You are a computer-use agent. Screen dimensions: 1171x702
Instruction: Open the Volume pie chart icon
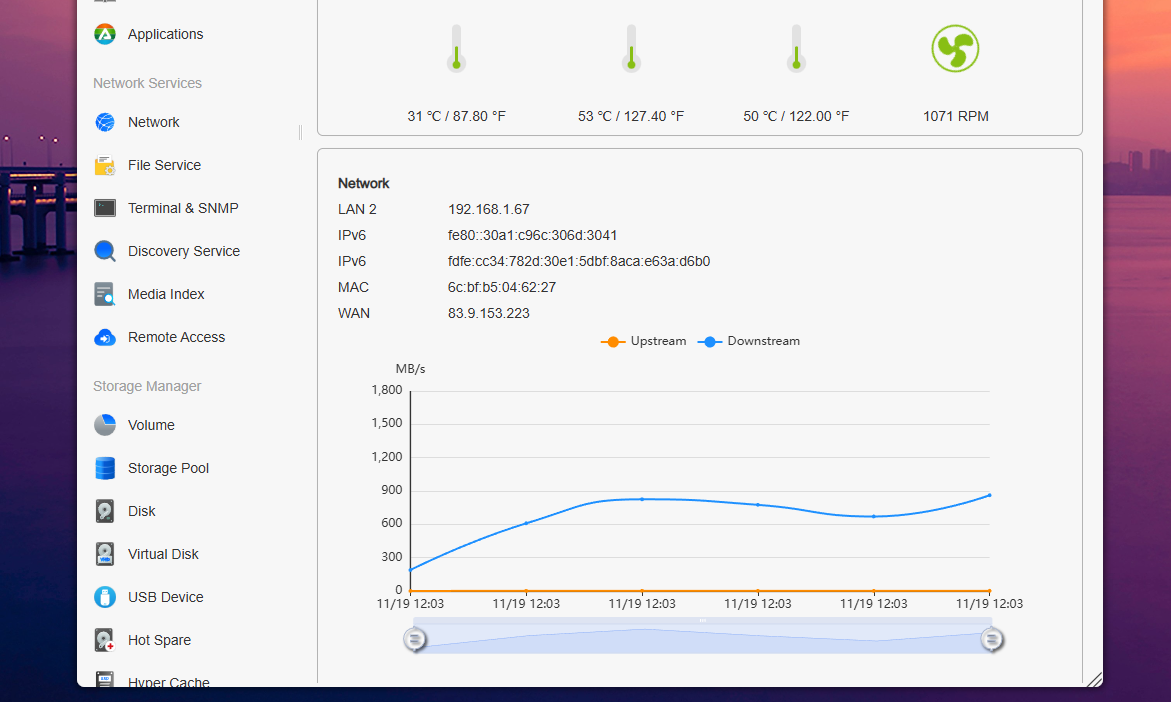point(105,425)
